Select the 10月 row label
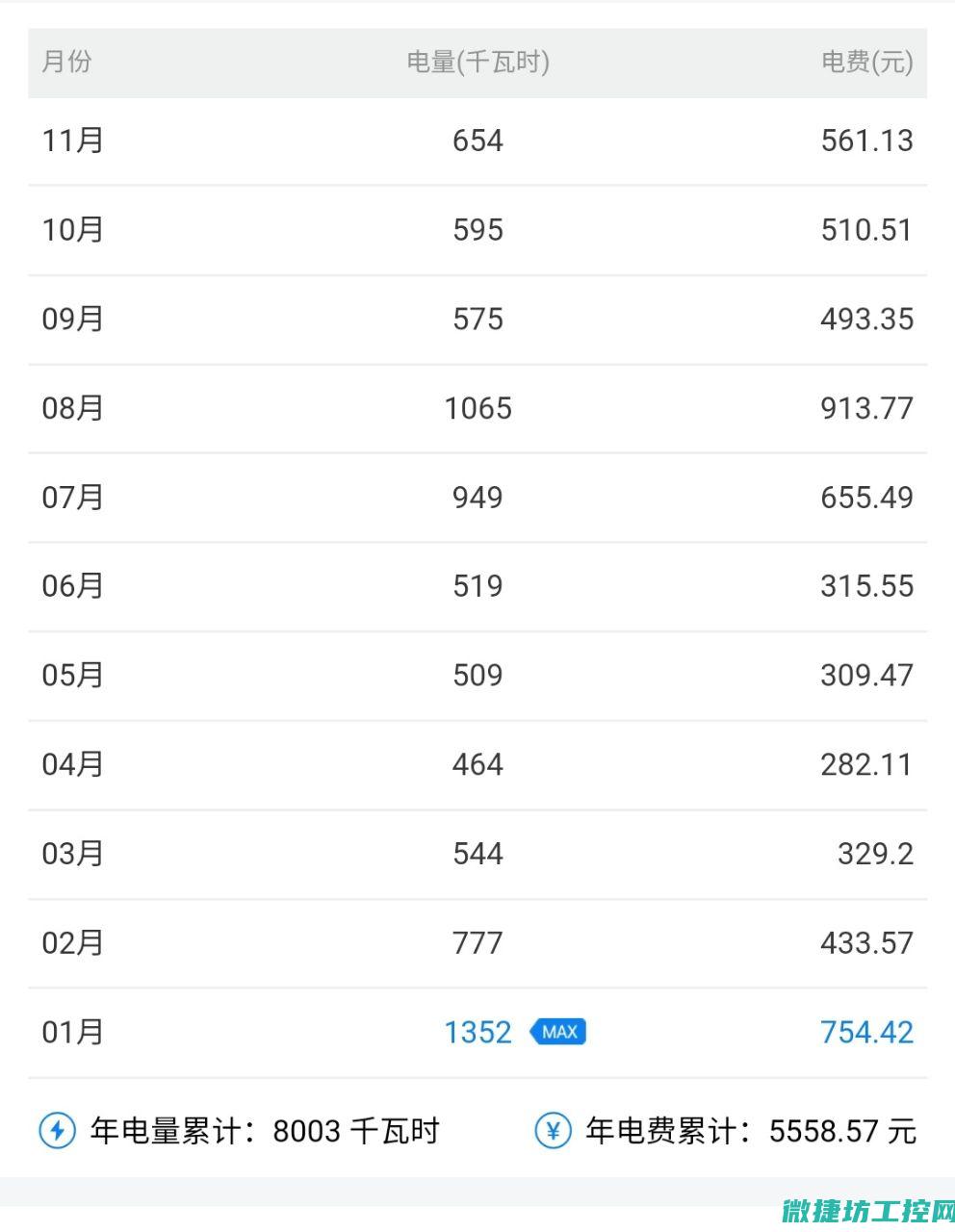The image size is (955, 1232). coord(72,230)
